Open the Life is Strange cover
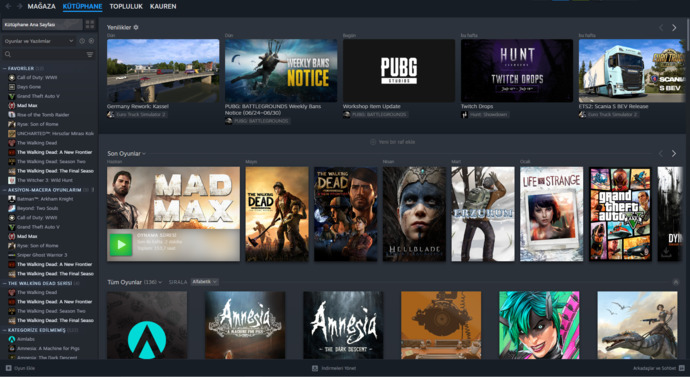The height and width of the screenshot is (377, 690). coord(551,214)
